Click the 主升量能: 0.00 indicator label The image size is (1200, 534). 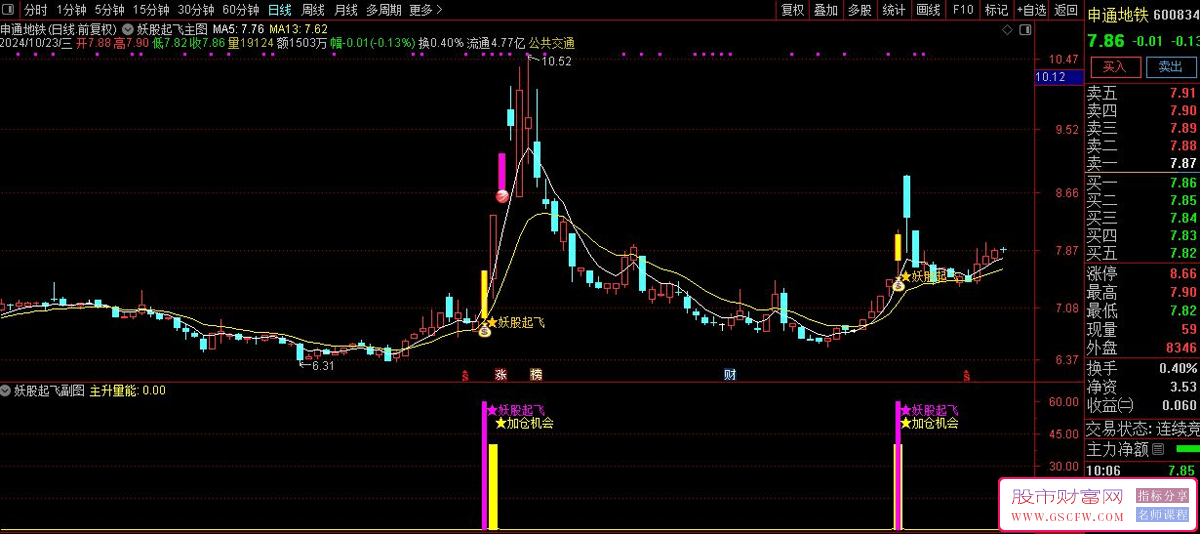coord(128,391)
